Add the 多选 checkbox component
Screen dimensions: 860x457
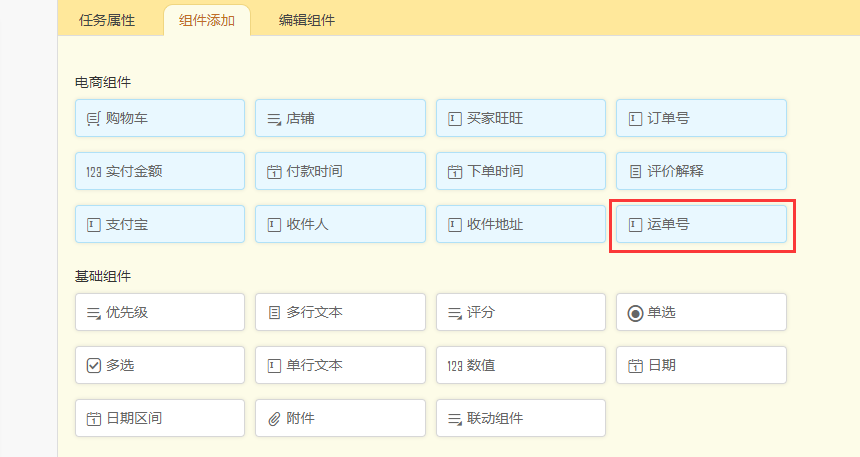coord(160,365)
